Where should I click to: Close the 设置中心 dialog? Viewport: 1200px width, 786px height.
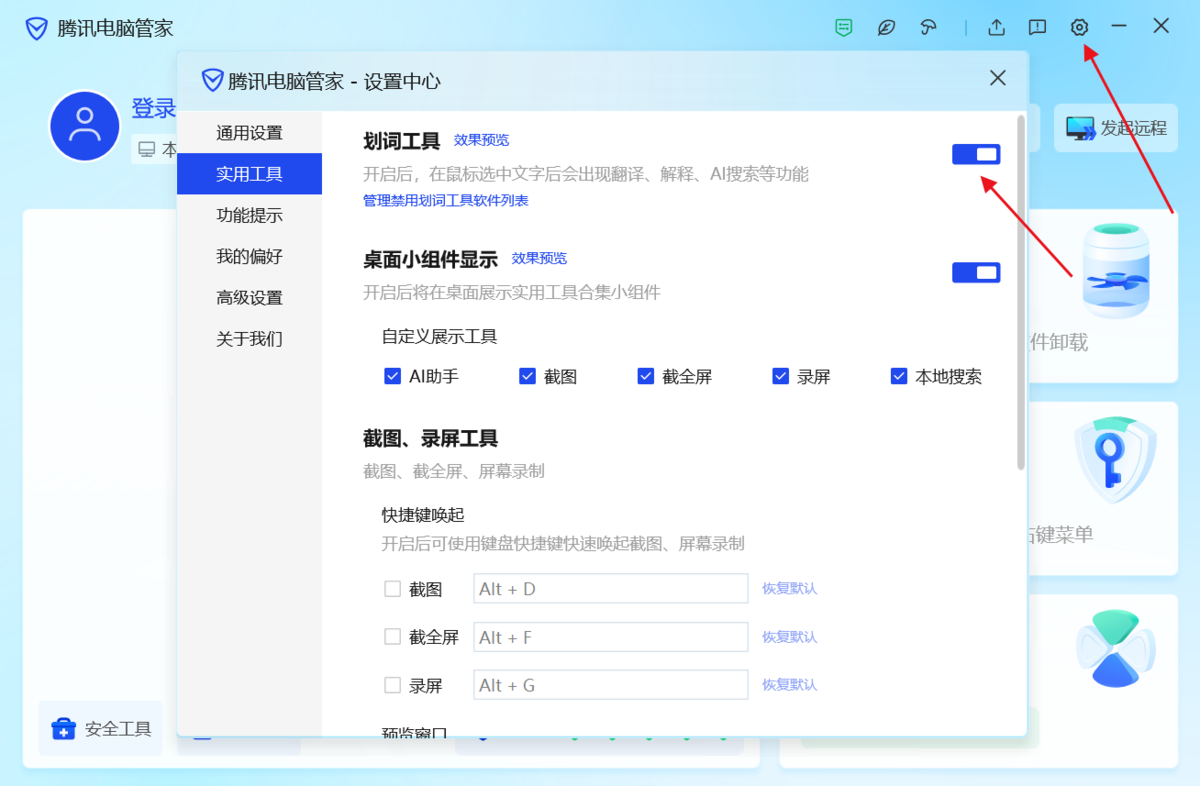[x=997, y=78]
